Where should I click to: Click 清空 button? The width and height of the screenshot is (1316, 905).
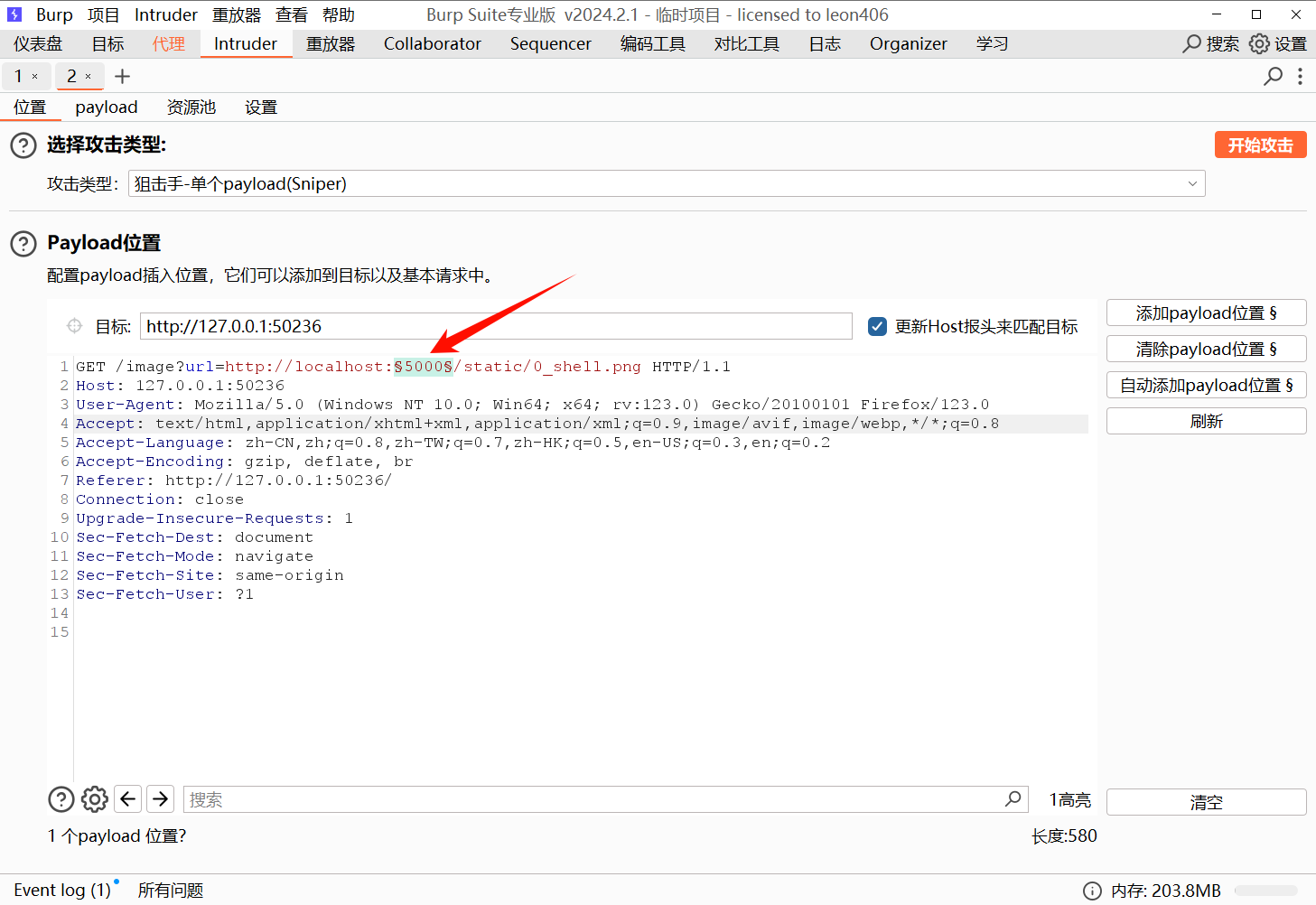[x=1207, y=802]
